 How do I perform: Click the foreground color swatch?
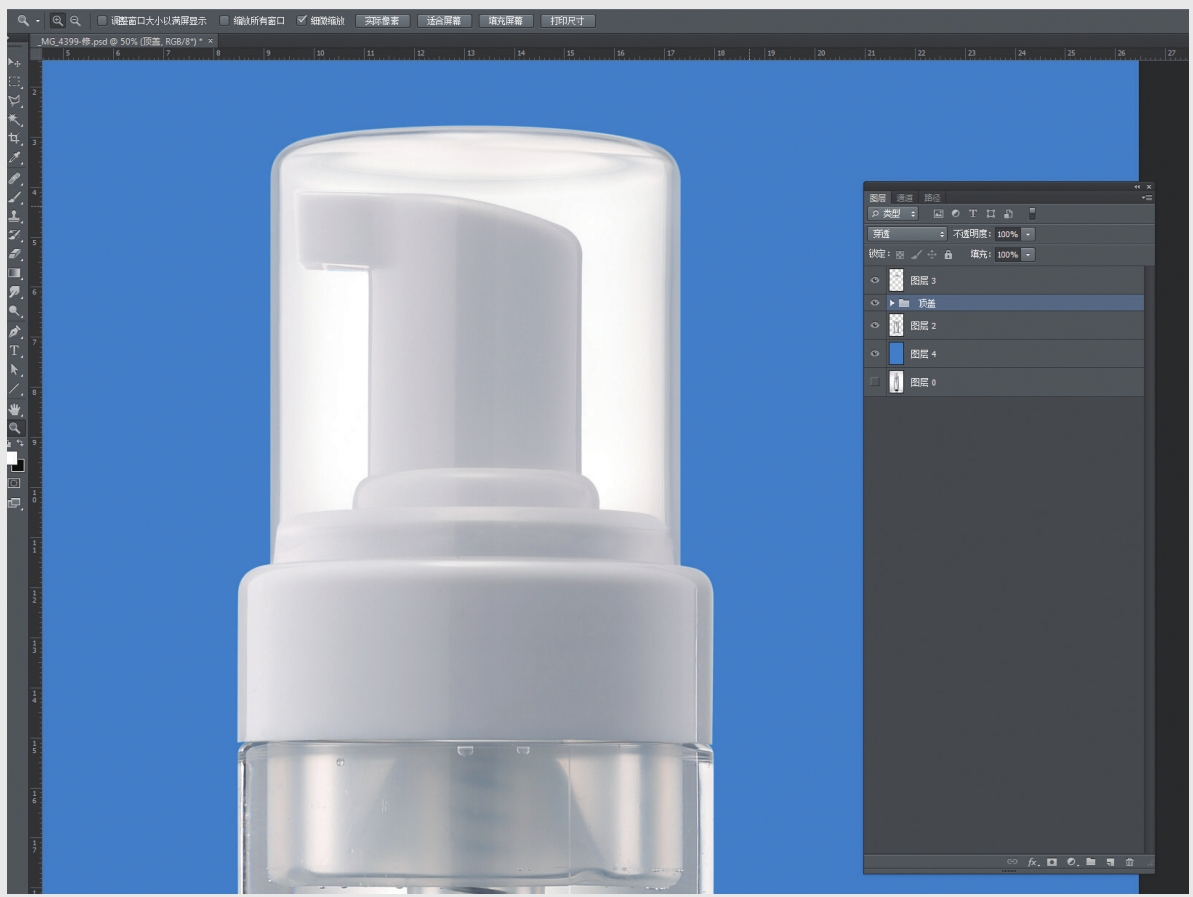pyautogui.click(x=12, y=457)
